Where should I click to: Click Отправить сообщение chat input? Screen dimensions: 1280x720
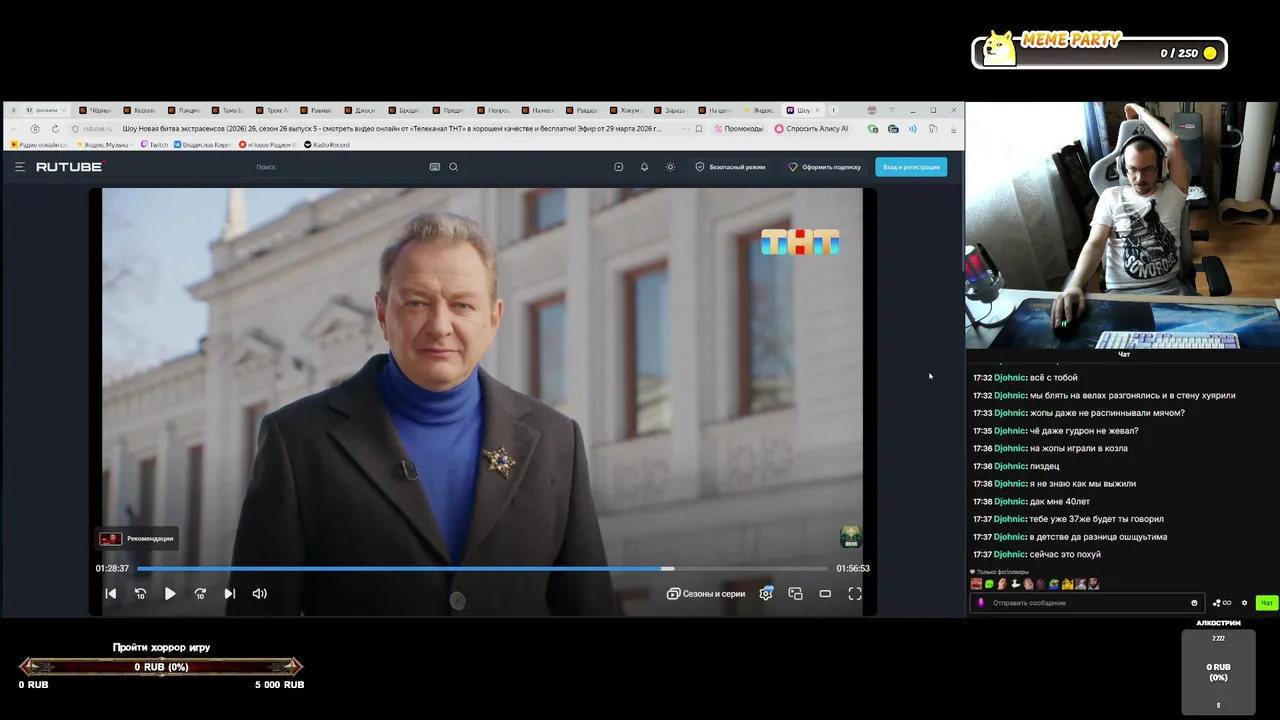pos(1085,603)
